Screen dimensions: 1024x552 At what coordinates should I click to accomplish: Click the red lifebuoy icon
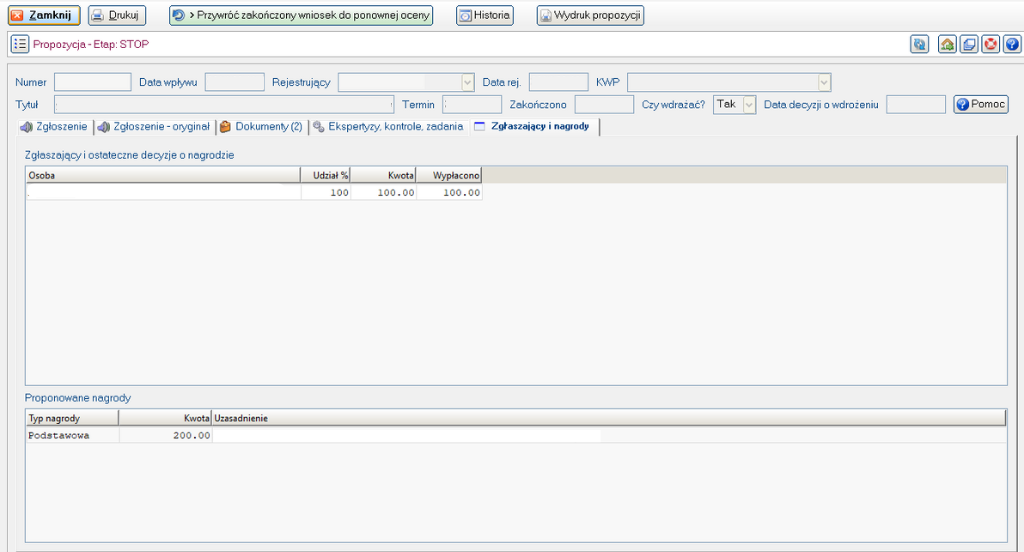[x=990, y=44]
